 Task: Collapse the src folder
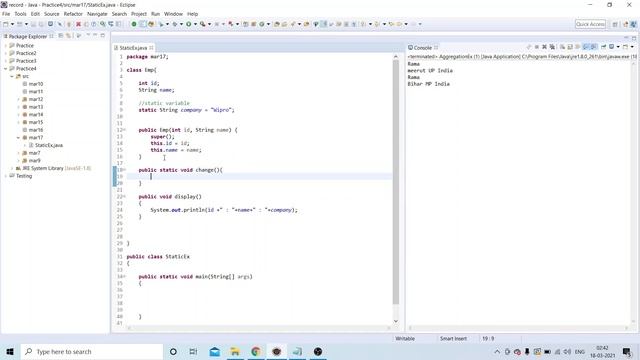tap(12, 76)
